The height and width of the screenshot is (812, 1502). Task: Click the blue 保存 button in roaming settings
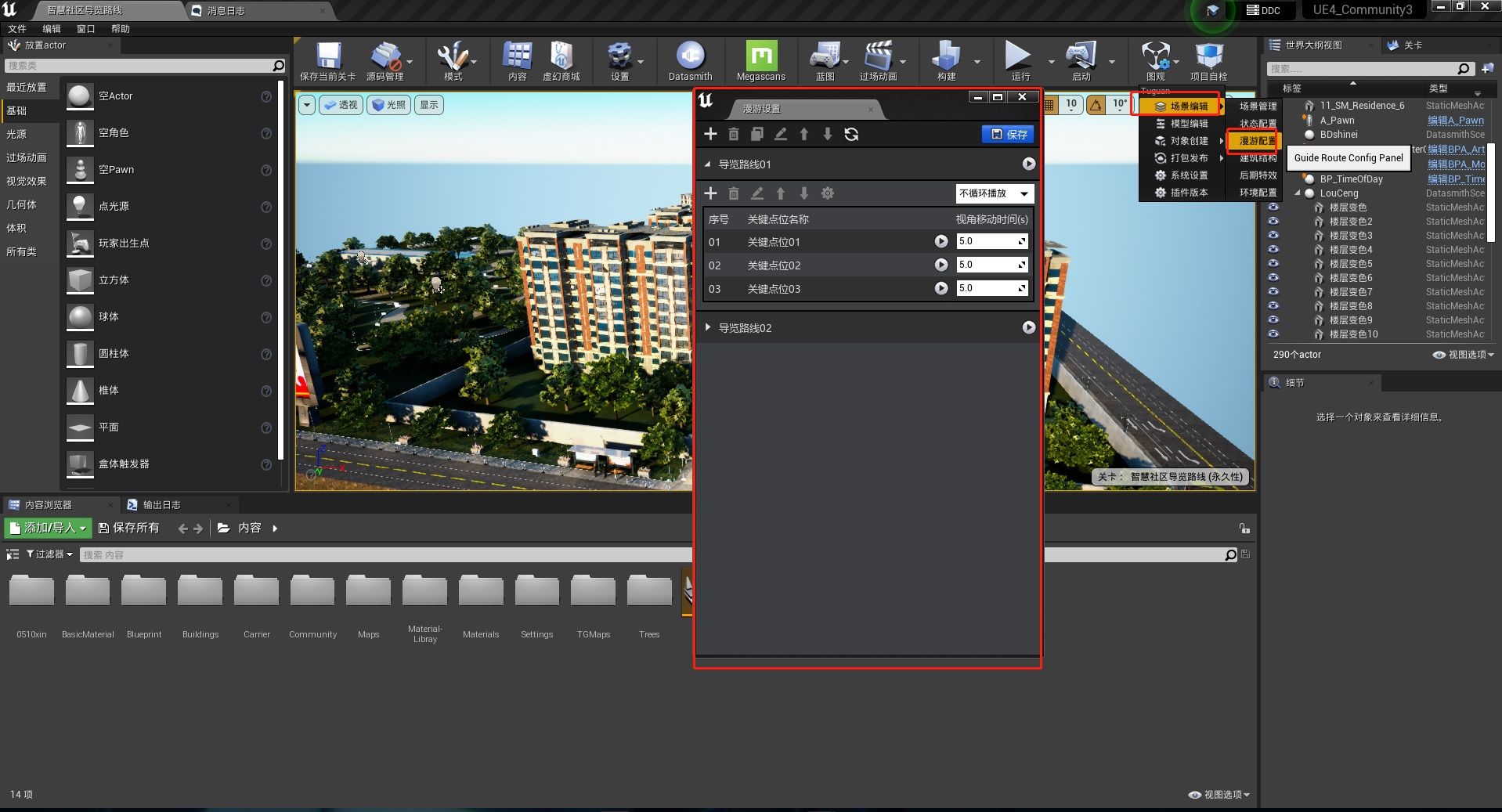click(x=1008, y=135)
